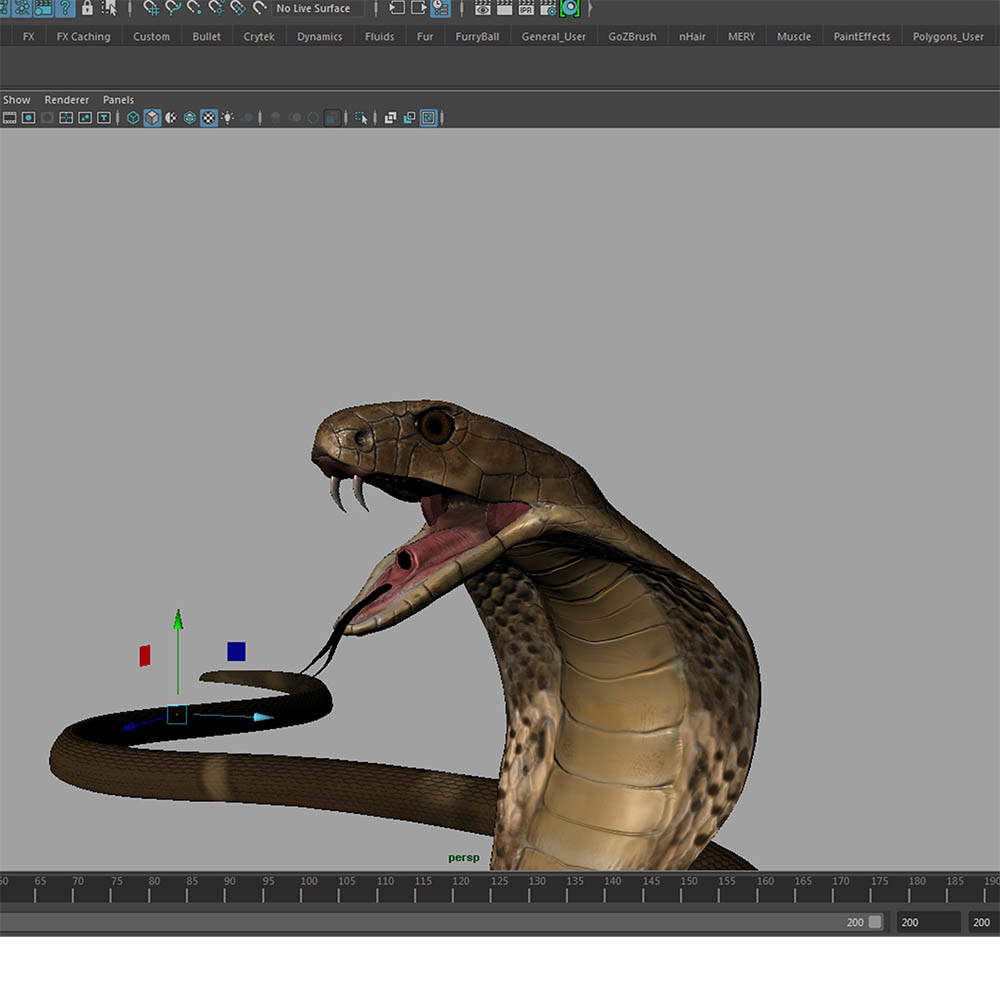Toggle wireframe on shaded icon
The height and width of the screenshot is (1000, 1000).
tap(189, 117)
